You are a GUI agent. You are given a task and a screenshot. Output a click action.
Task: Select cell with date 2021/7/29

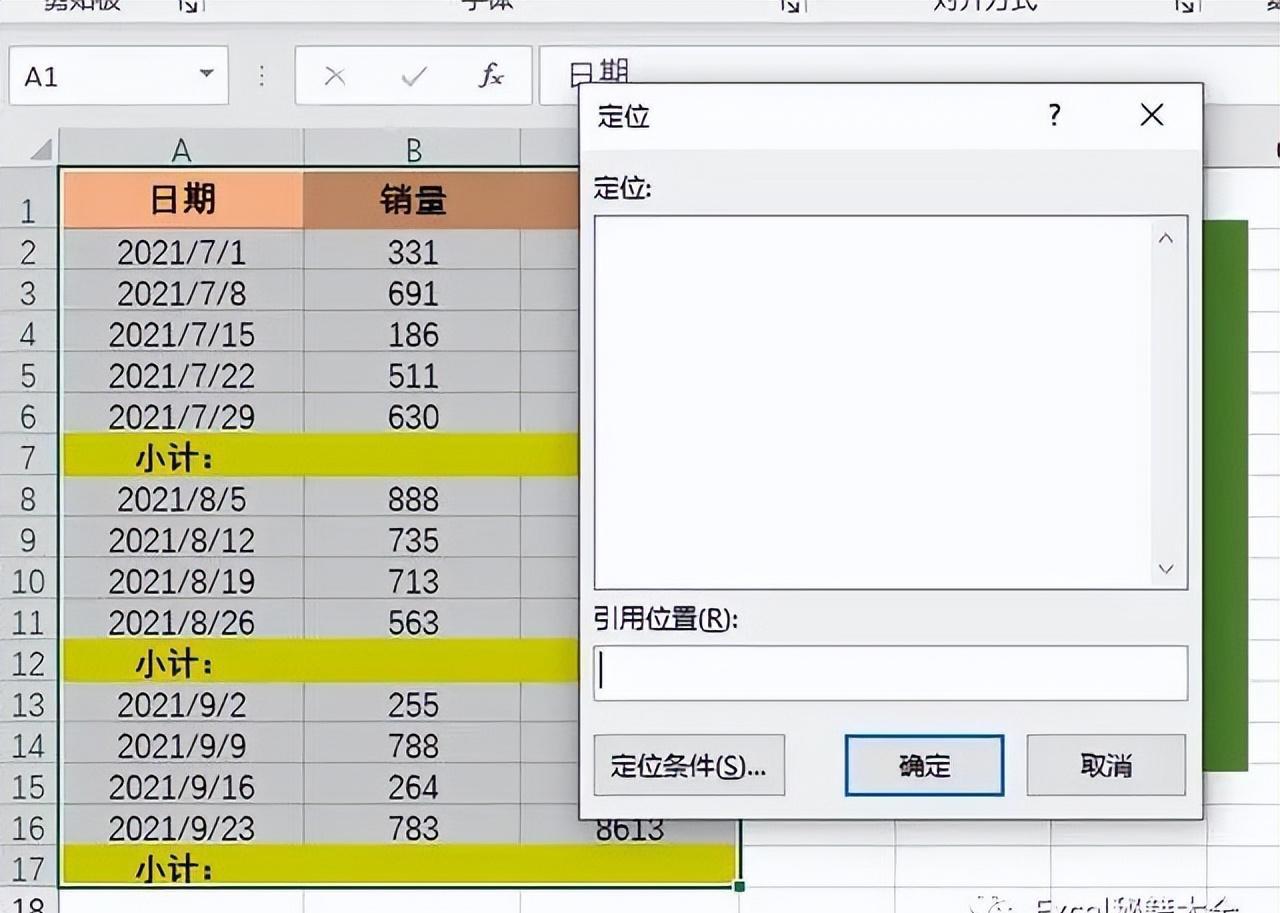point(182,416)
